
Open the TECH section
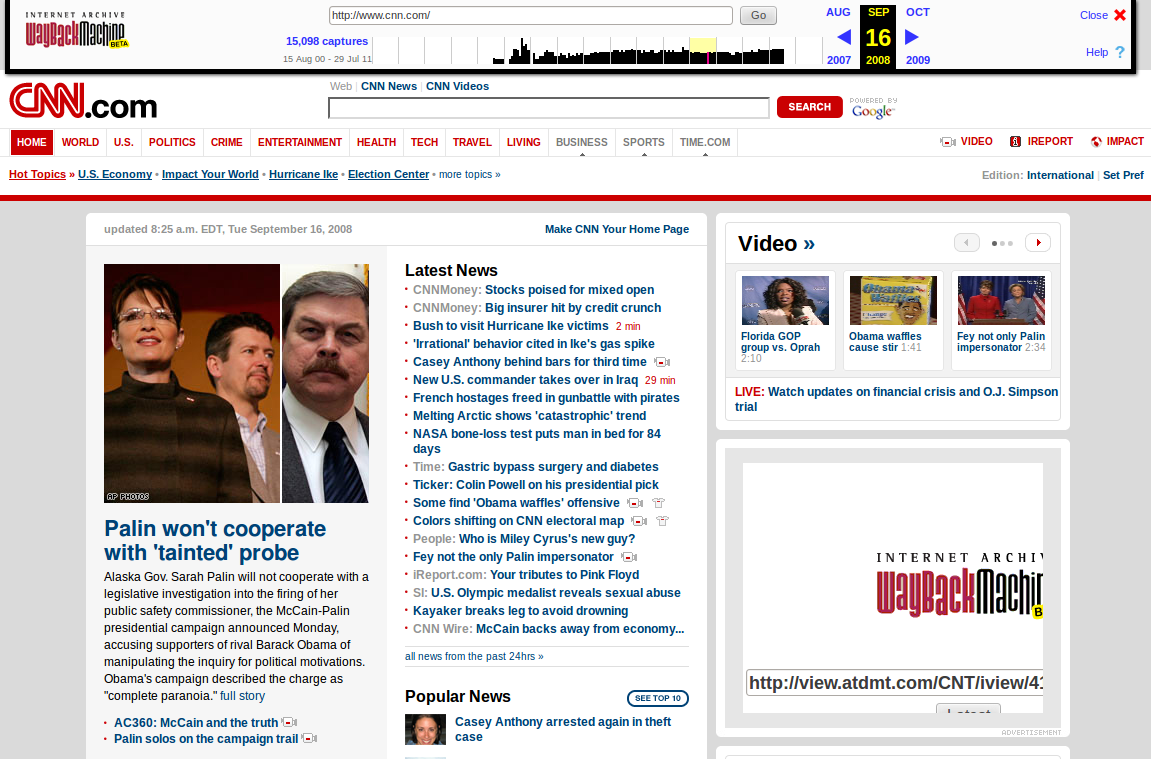[424, 142]
